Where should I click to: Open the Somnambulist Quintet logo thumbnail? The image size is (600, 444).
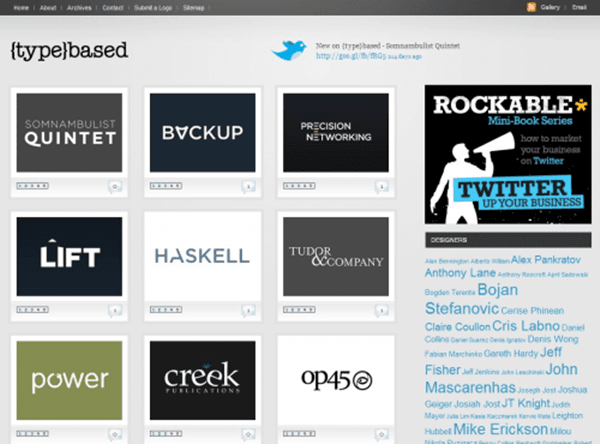click(69, 132)
